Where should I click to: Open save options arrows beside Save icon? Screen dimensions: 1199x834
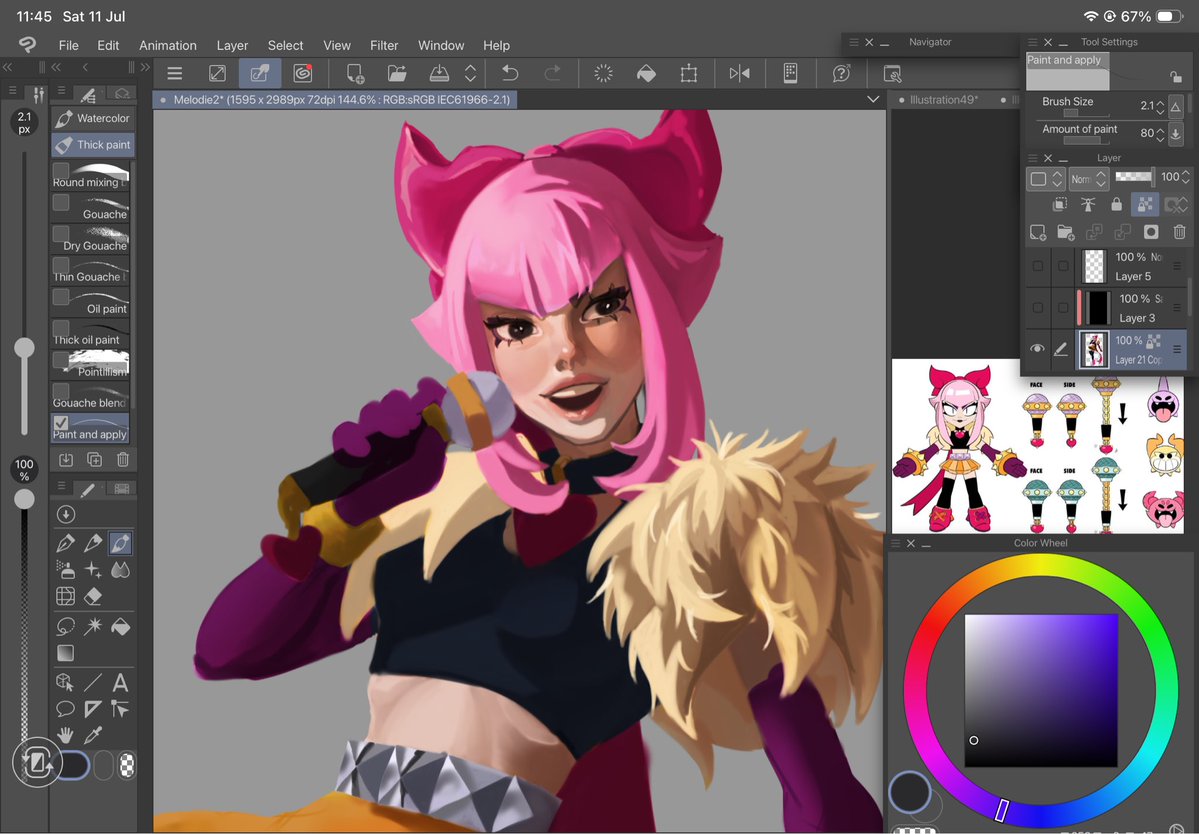[x=470, y=73]
